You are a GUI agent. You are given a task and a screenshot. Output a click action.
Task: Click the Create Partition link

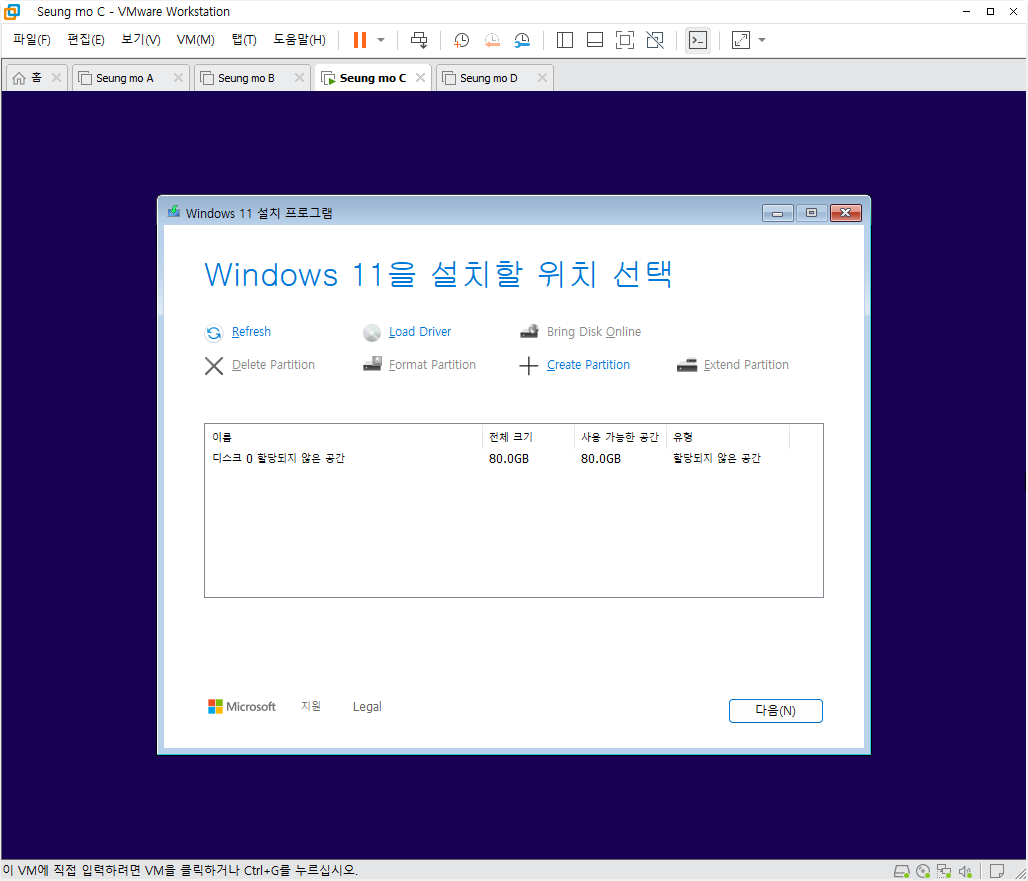pyautogui.click(x=588, y=364)
